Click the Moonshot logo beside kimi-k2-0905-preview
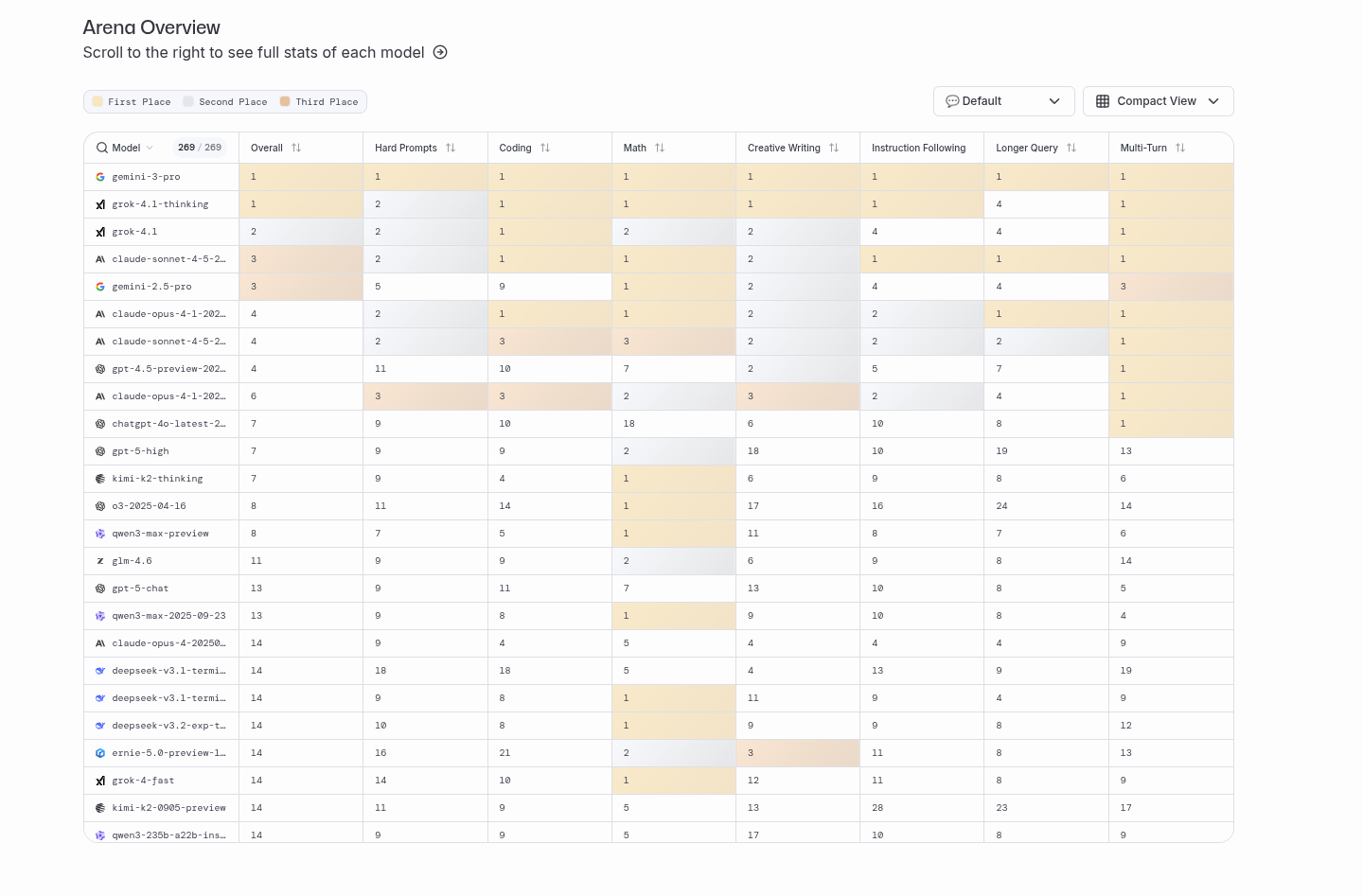 tap(100, 808)
